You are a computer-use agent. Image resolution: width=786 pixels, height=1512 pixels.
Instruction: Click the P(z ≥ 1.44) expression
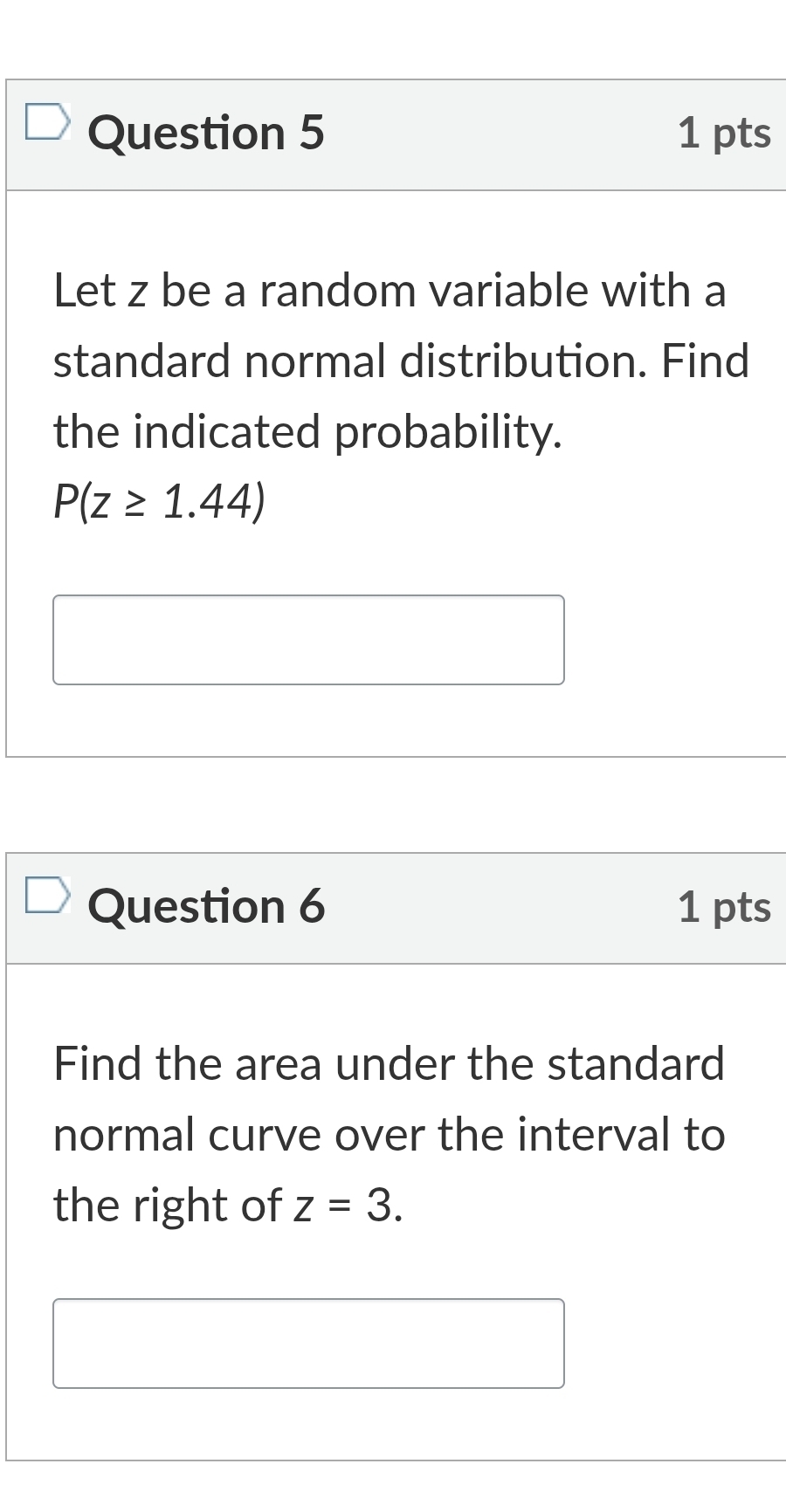[x=159, y=502]
